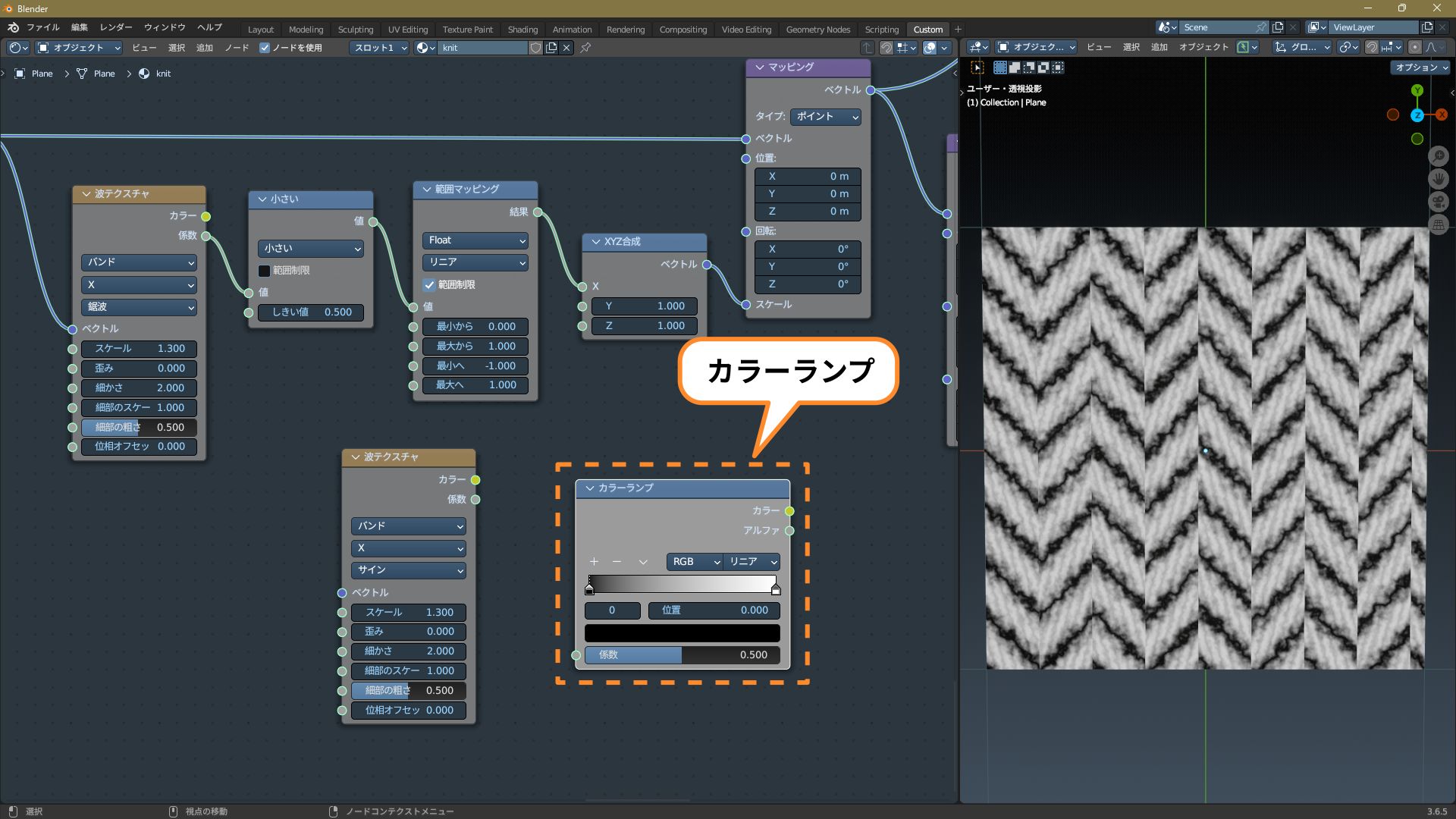Open the オプション button in viewport
Screen dimensions: 1456x819
(x=1420, y=67)
